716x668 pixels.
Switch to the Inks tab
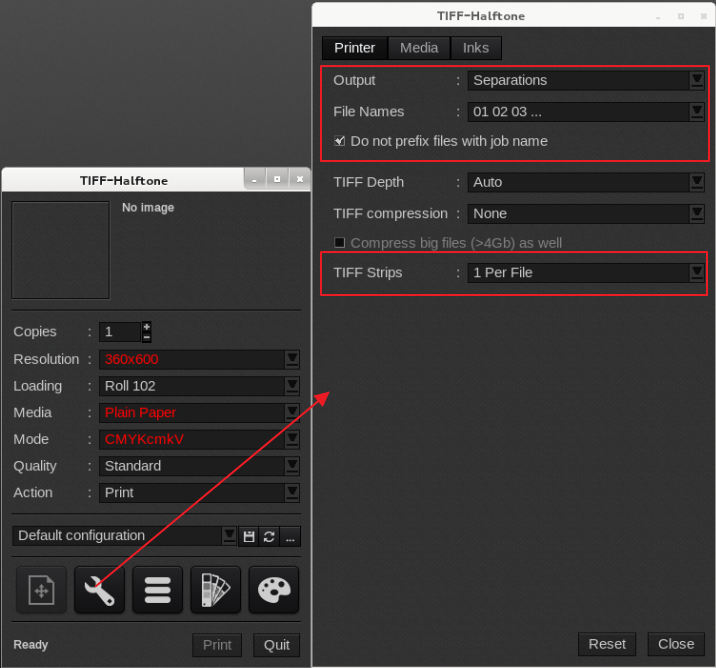pyautogui.click(x=476, y=48)
